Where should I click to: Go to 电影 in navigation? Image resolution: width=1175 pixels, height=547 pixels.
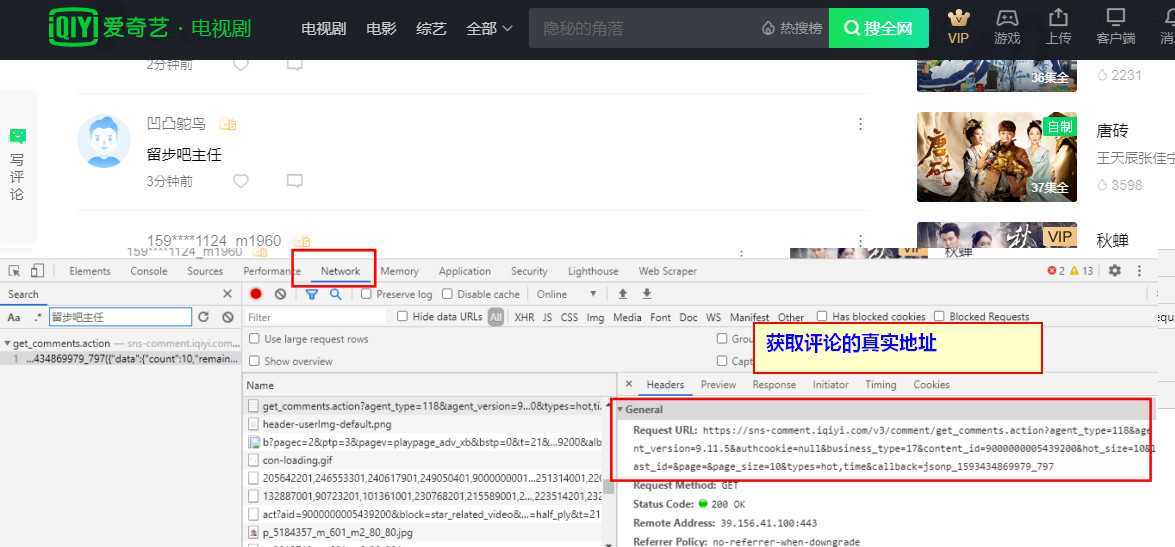[x=381, y=28]
